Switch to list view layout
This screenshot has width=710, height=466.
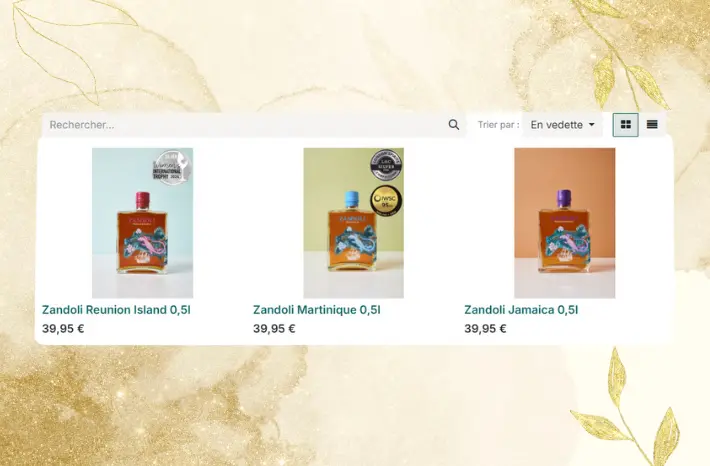pyautogui.click(x=652, y=125)
